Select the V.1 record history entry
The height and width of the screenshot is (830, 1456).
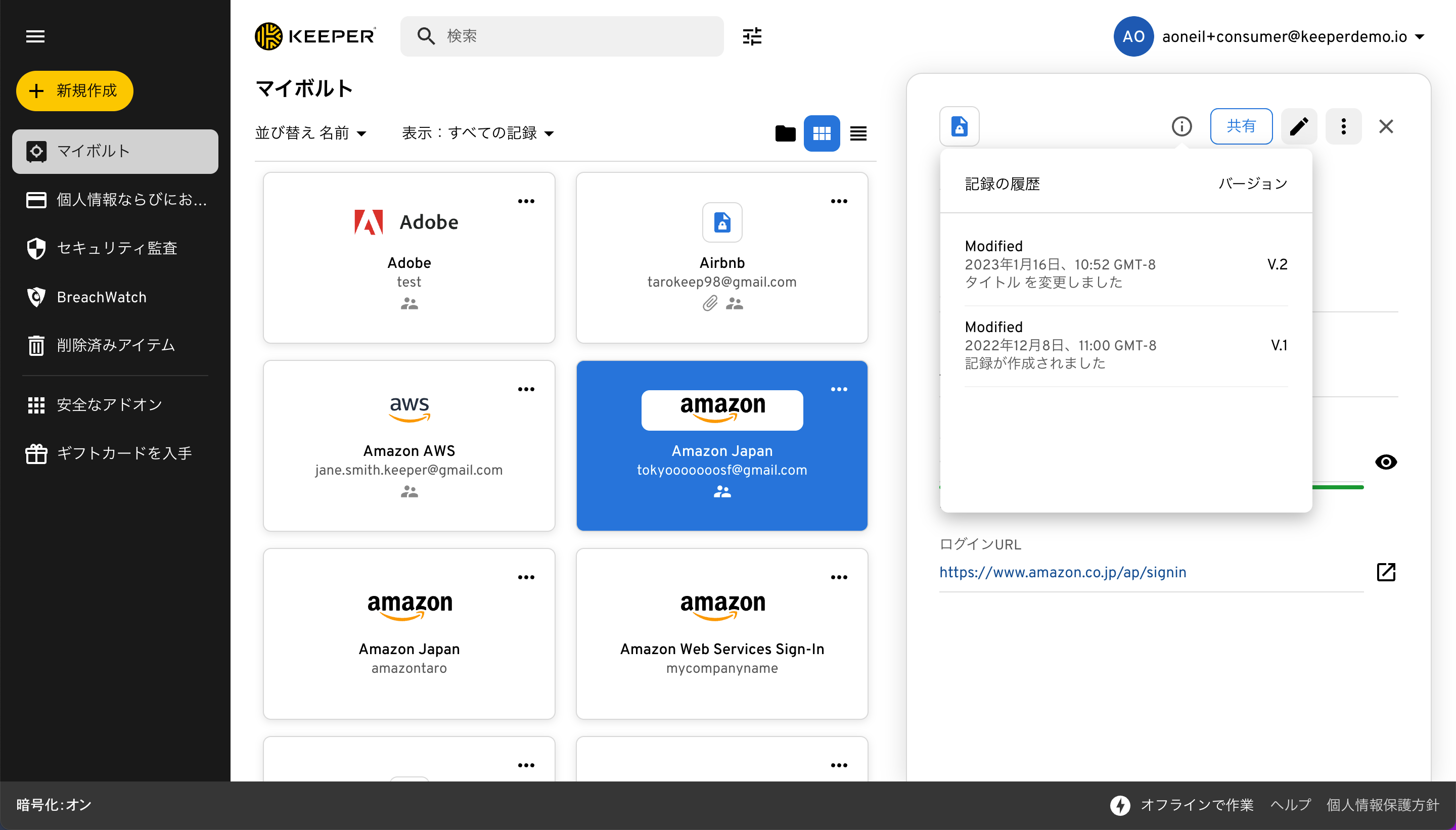(1125, 345)
